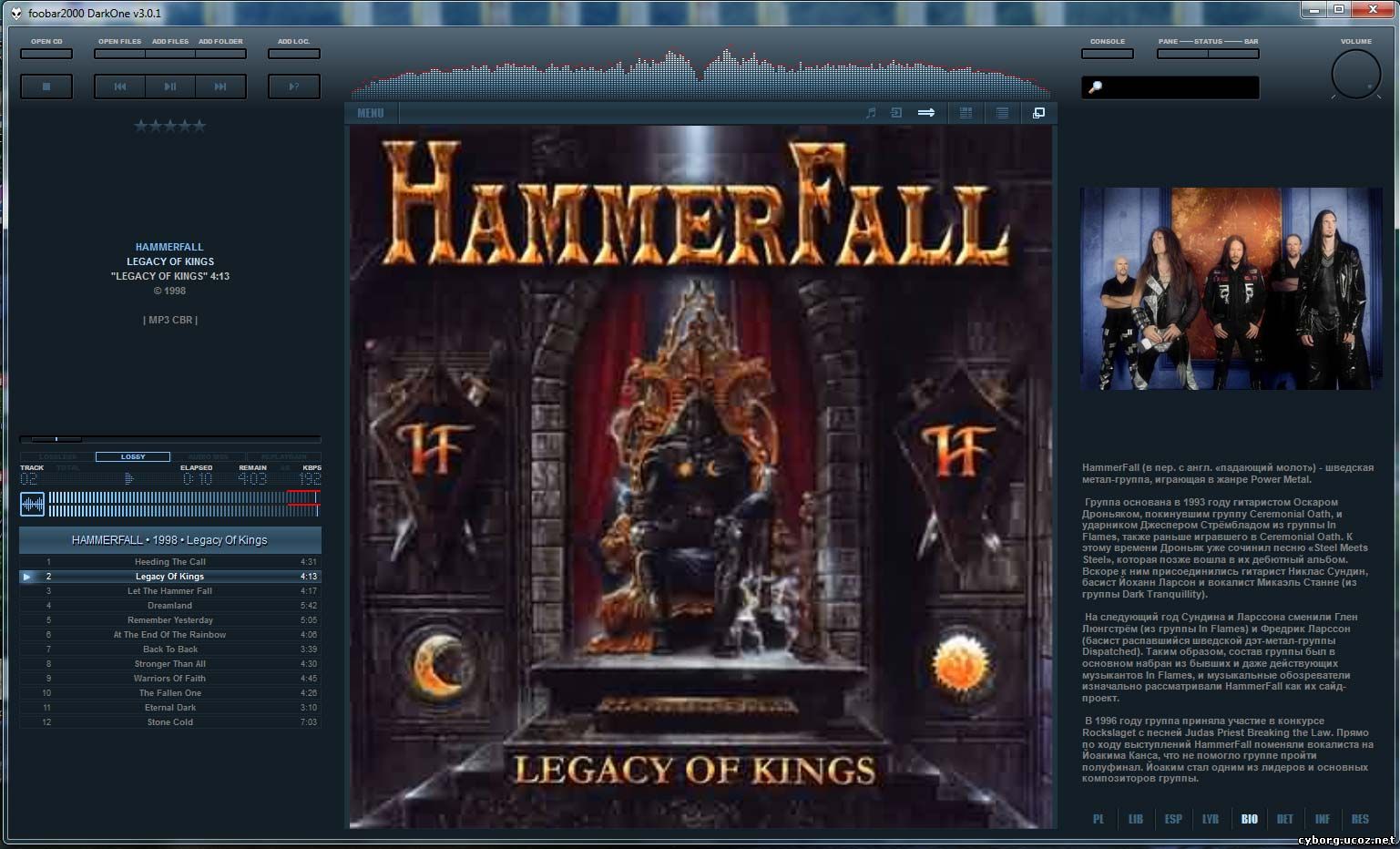Click the playback order arrows icon
The height and width of the screenshot is (849, 1400).
[x=926, y=113]
